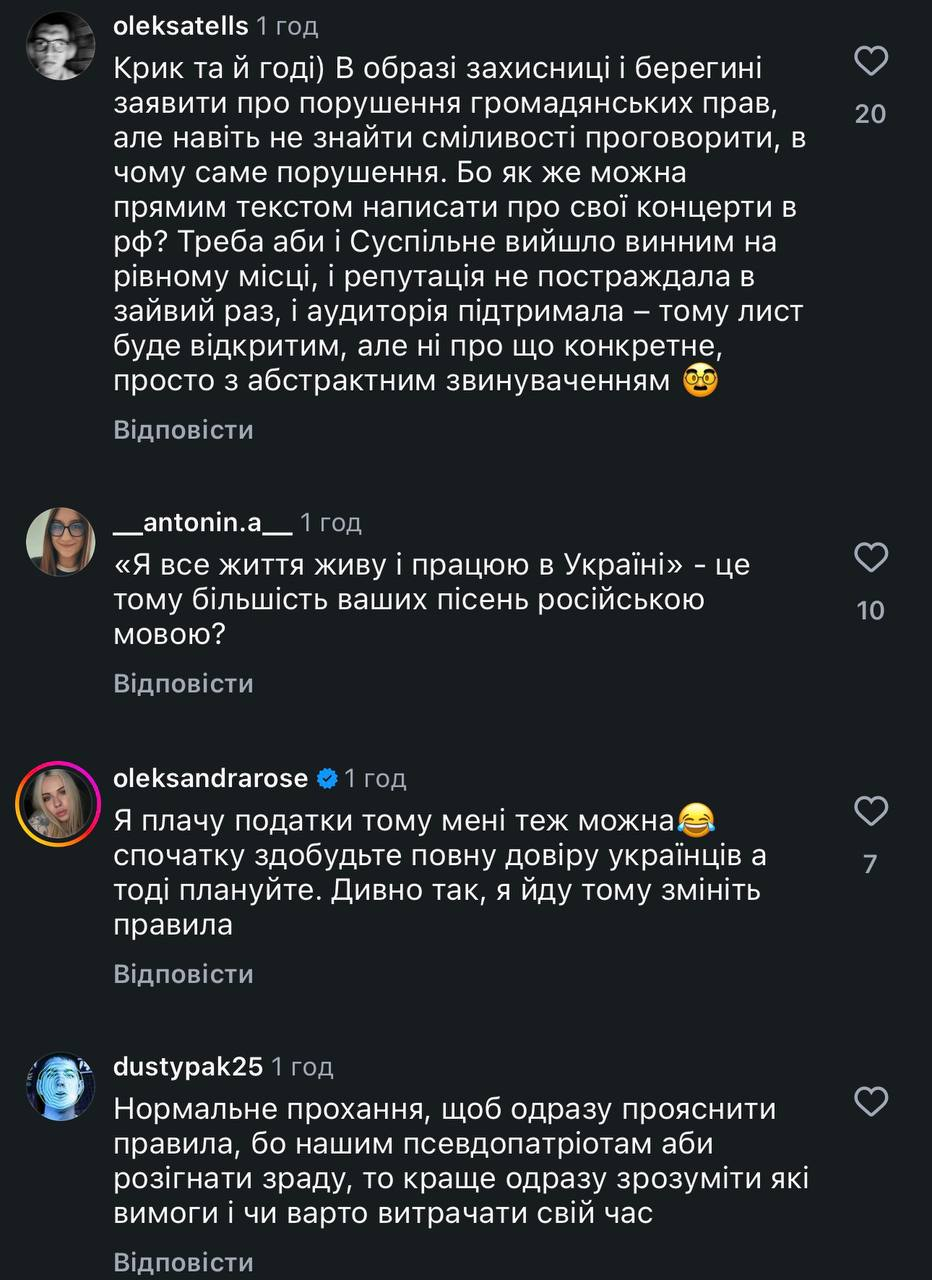Screen dimensions: 932x1280
Task: Open the oleksatells username link
Action: 180,27
